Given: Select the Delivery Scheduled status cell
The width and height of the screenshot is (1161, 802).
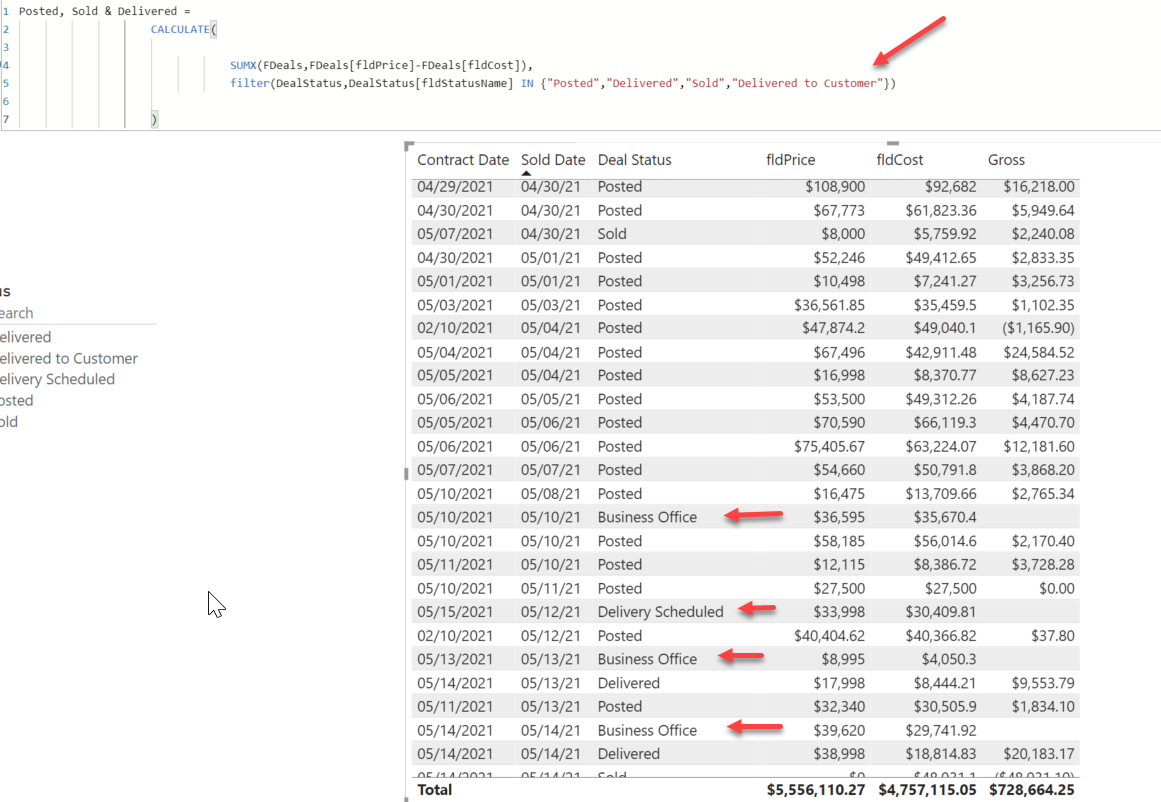Looking at the screenshot, I should [660, 612].
